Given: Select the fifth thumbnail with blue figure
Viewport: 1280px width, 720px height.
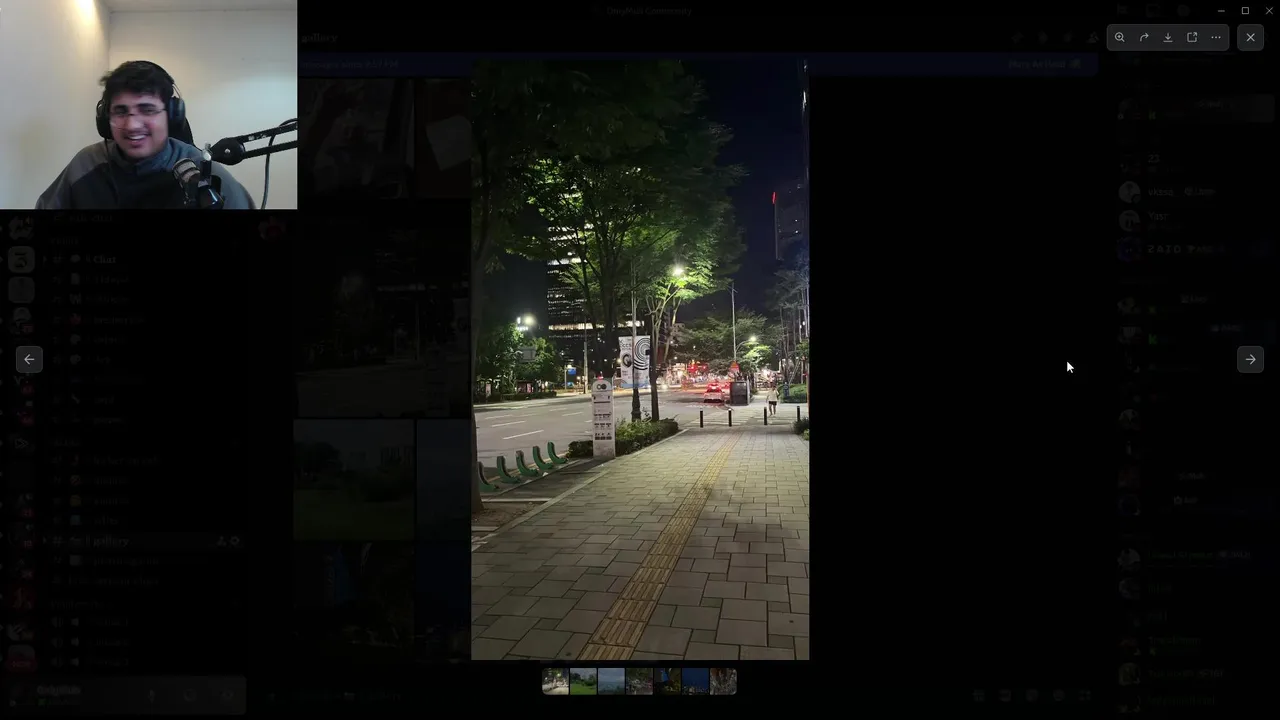Looking at the screenshot, I should click(x=667, y=681).
